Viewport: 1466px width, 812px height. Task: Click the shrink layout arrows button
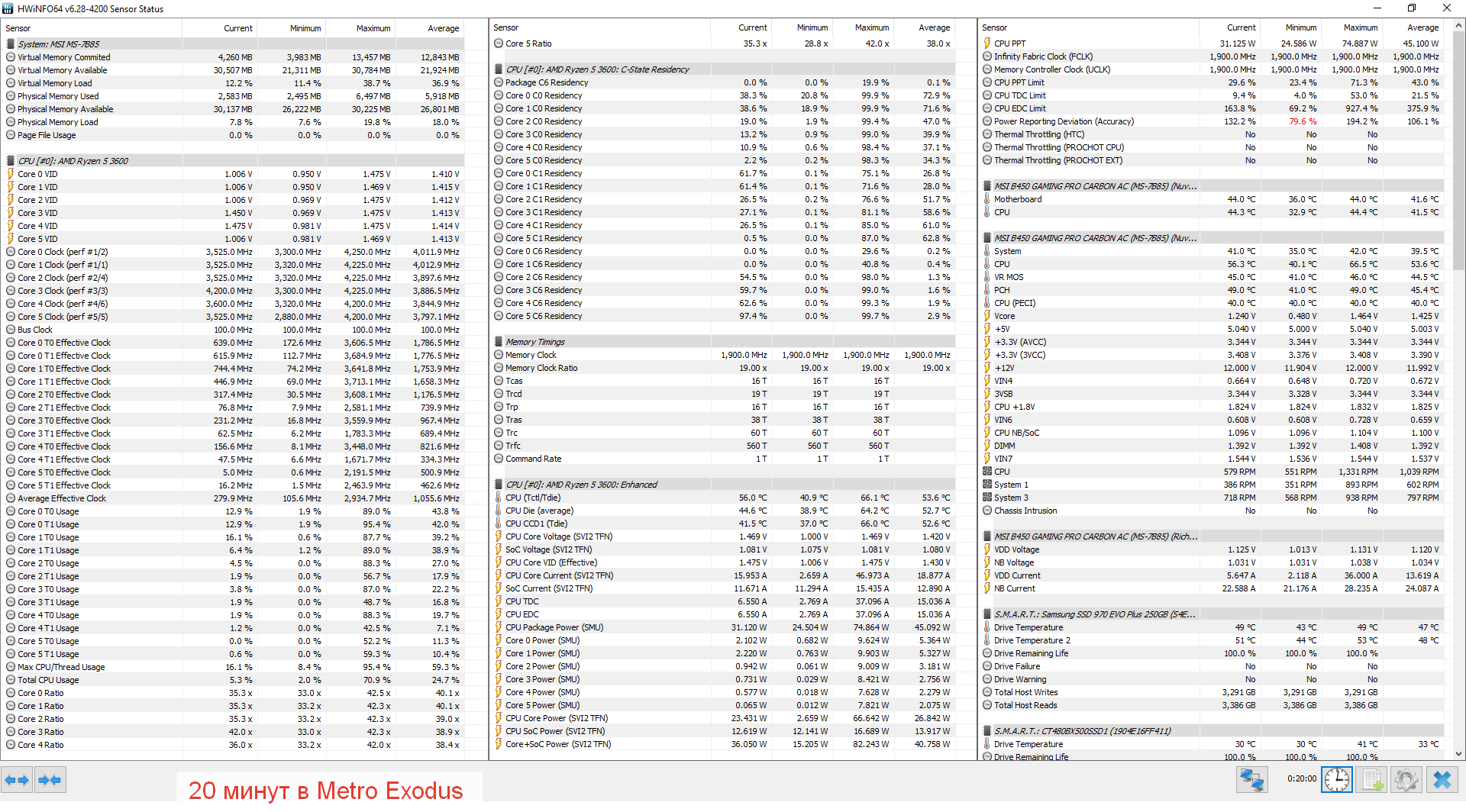[x=50, y=780]
